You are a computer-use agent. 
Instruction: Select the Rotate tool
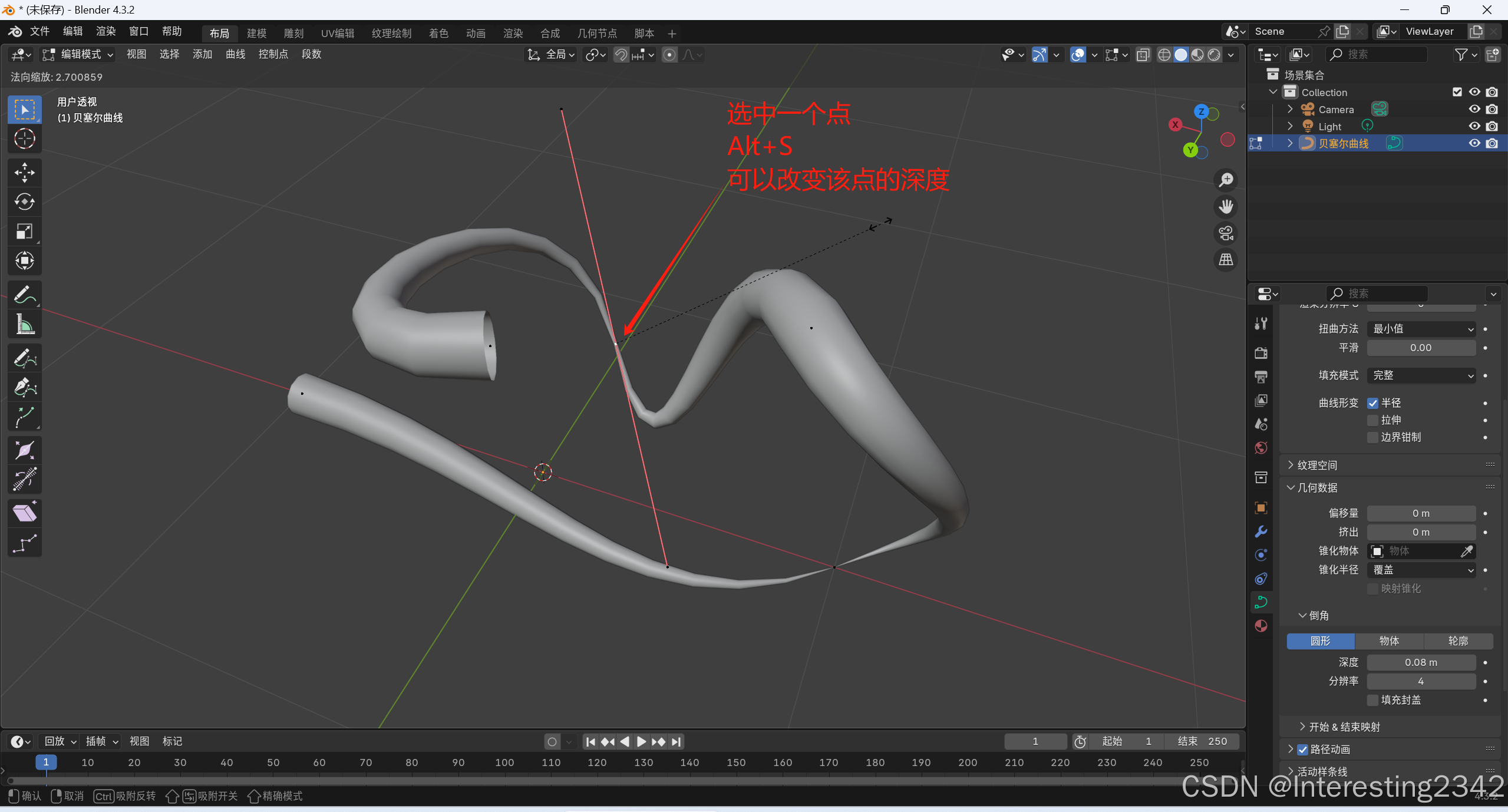click(24, 202)
